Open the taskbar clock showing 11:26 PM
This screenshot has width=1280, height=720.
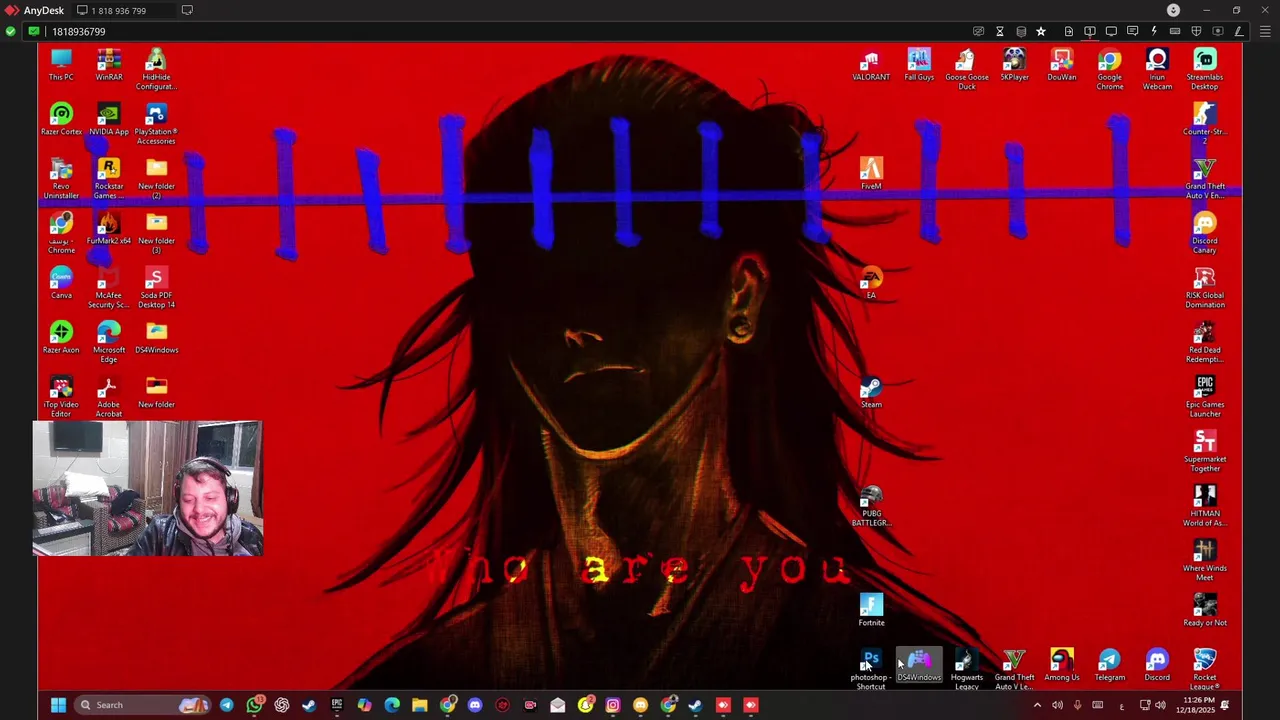click(1198, 705)
